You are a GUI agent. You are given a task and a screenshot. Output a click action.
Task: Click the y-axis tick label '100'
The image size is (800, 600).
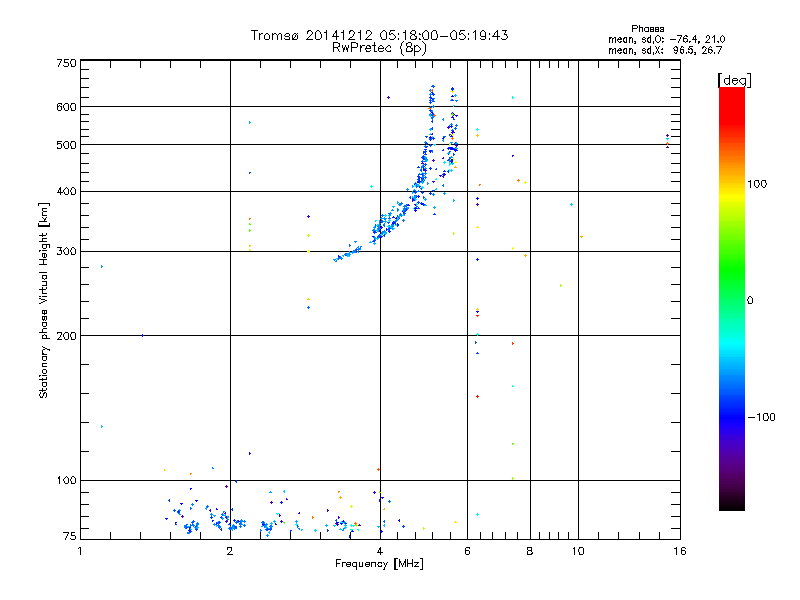[66, 481]
